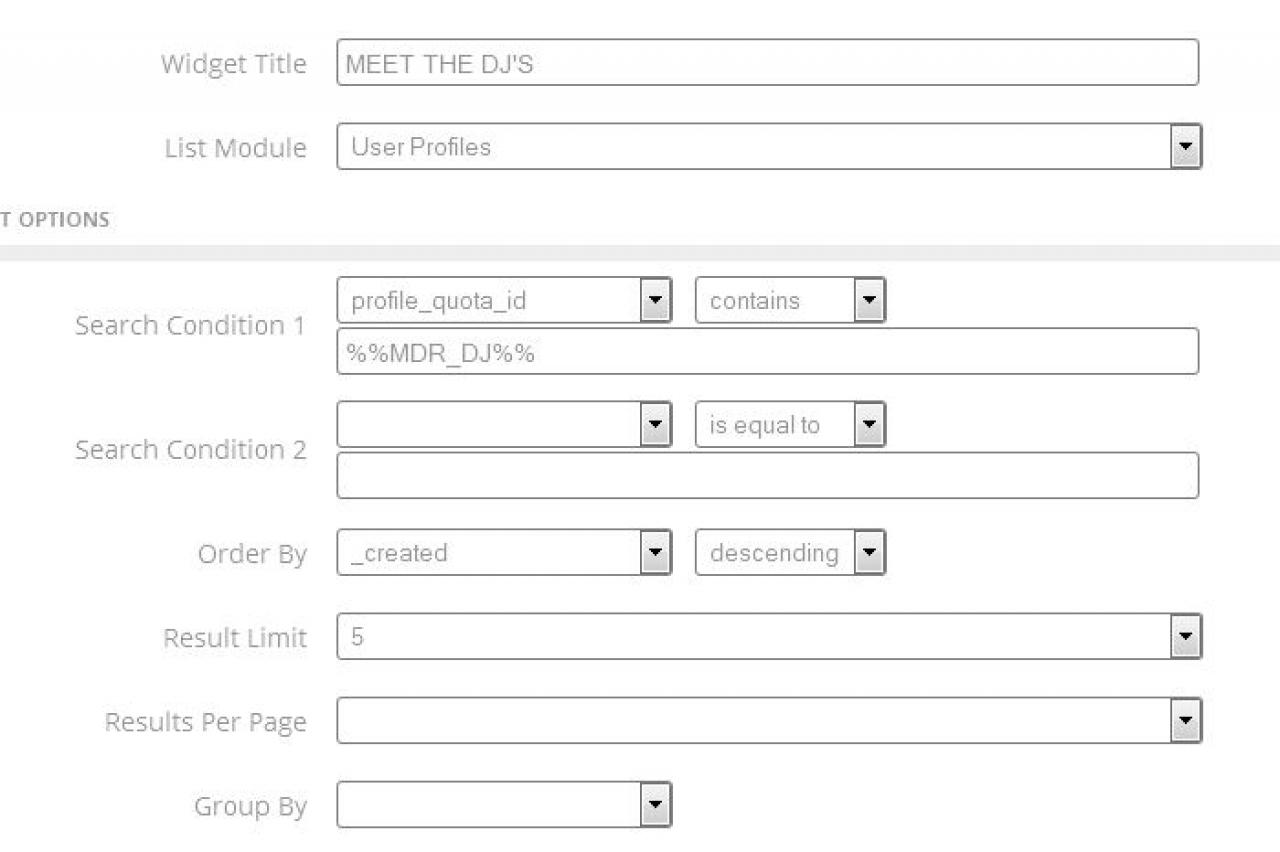
Task: Click the arrow beside profile_quota_id
Action: click(x=655, y=300)
